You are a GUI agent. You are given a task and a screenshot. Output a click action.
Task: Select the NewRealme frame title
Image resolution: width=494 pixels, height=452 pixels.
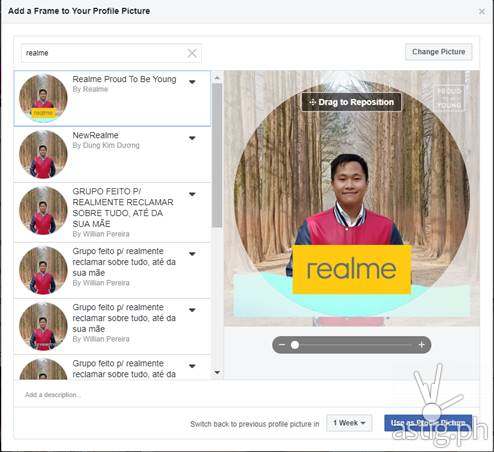coord(95,135)
